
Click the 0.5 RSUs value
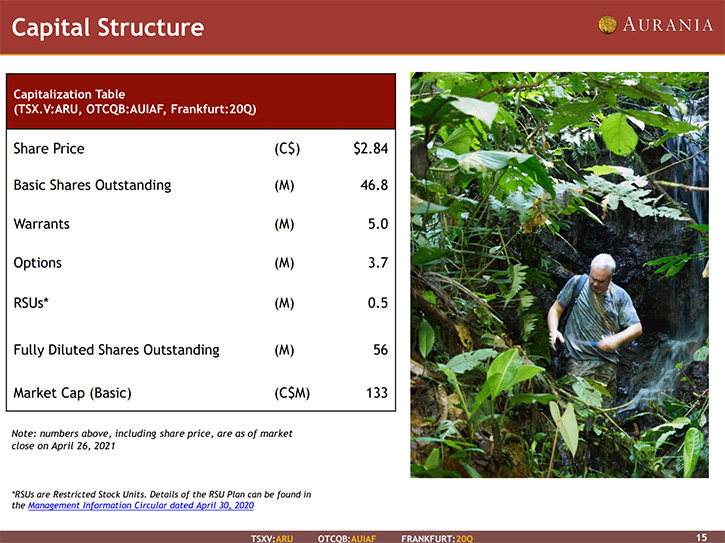coord(378,303)
